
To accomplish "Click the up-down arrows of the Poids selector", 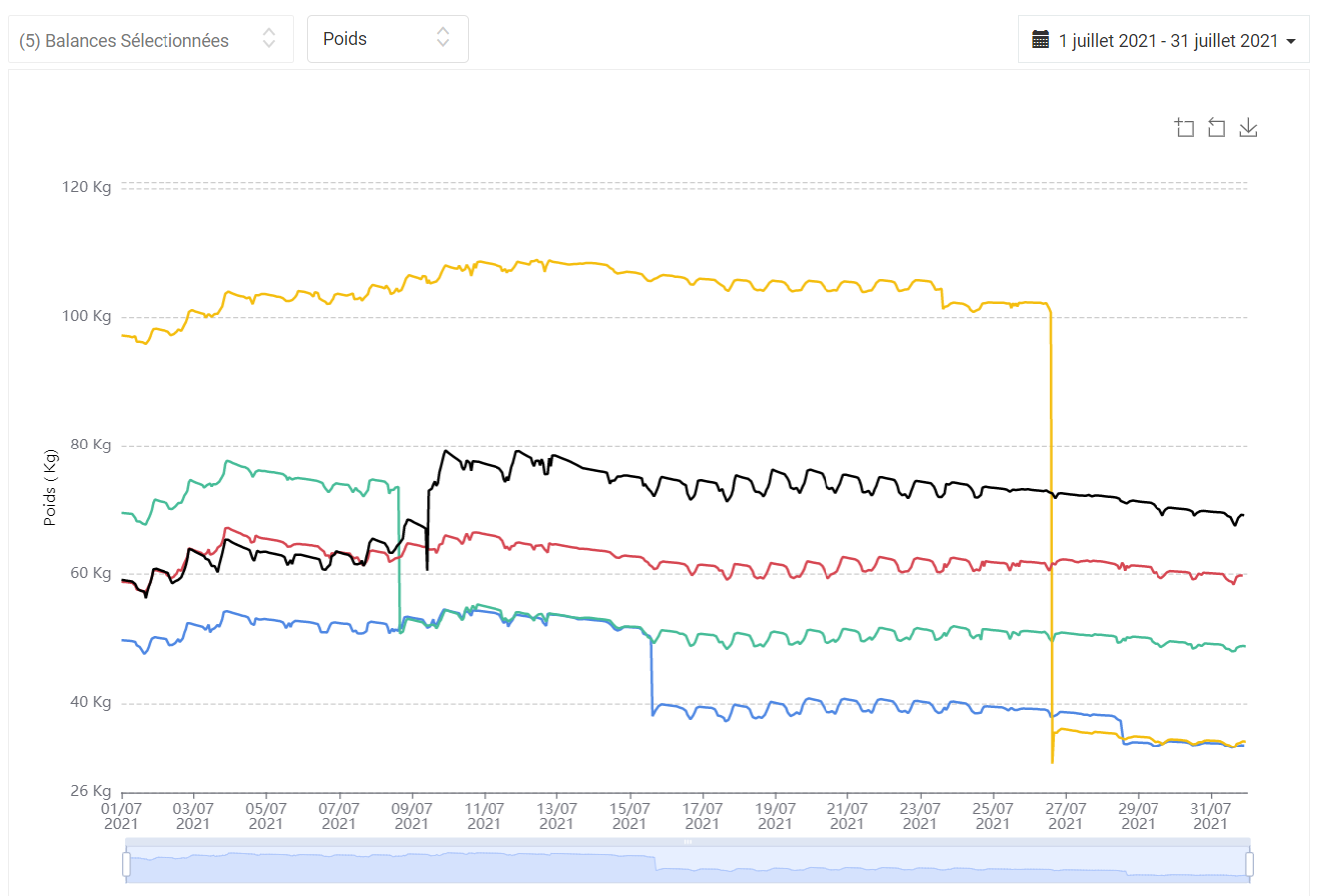I will [x=443, y=38].
